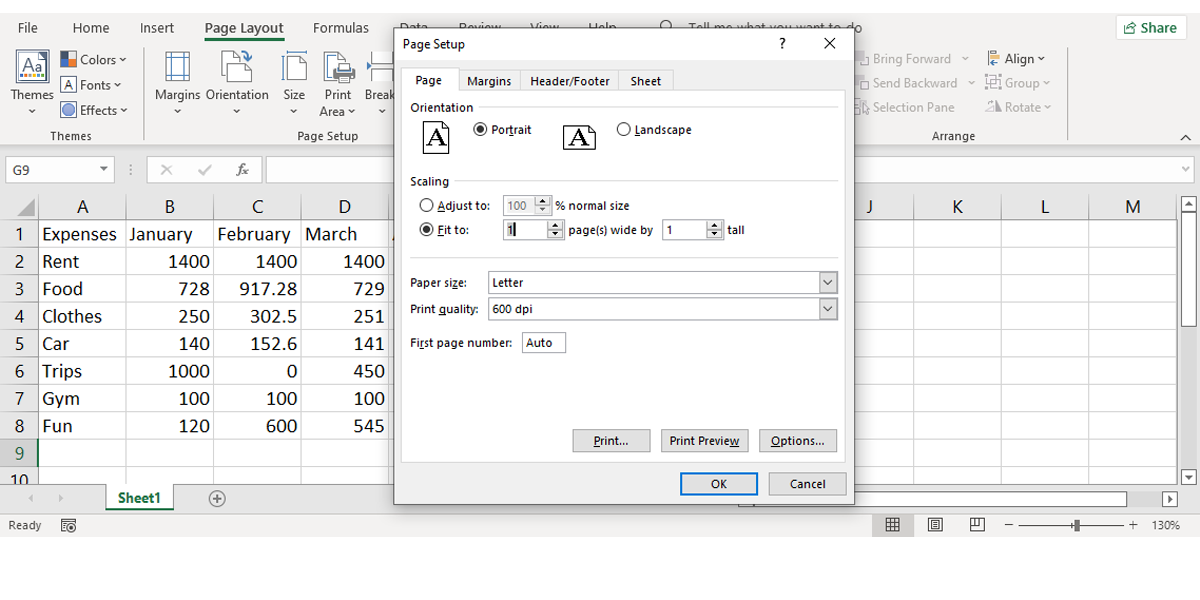Viewport: 1200px width, 600px height.
Task: Select the Sheet1 worksheet tab
Action: 139,498
